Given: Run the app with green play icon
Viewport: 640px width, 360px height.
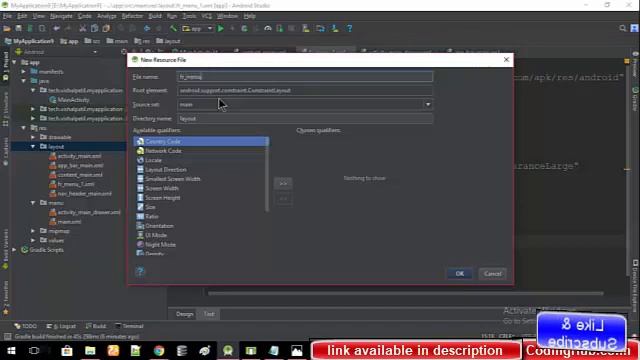Looking at the screenshot, I should 221,29.
